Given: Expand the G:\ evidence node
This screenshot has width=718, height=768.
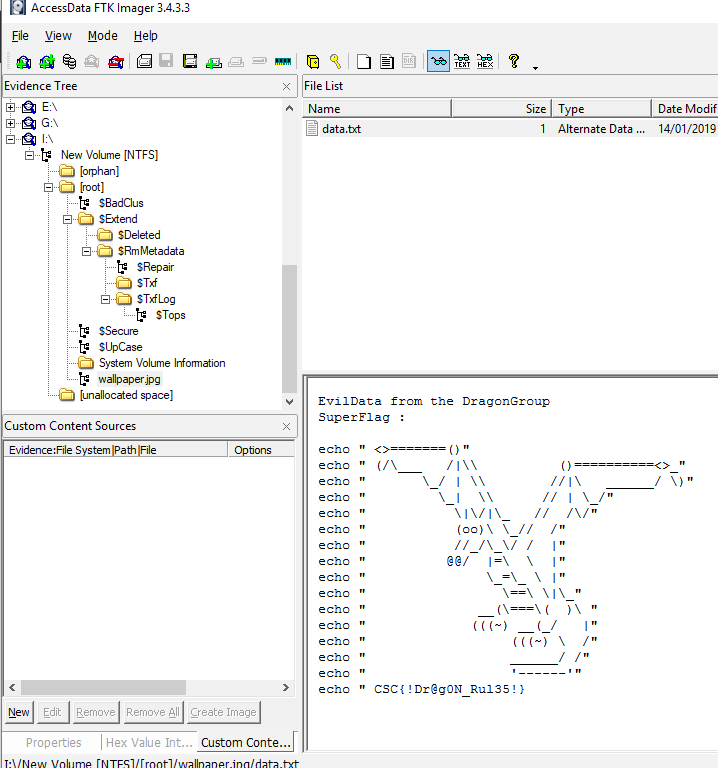Looking at the screenshot, I should [x=10, y=123].
